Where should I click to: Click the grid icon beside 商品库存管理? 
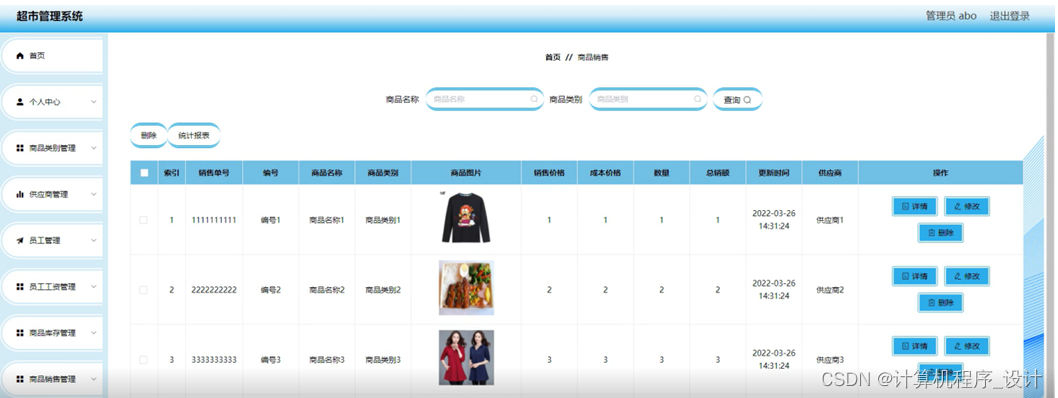(x=20, y=333)
